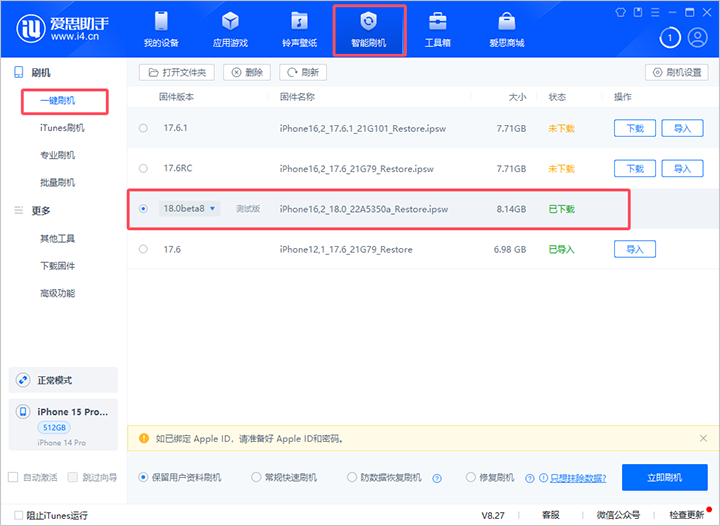Expand the 18.0beta8 version dropdown

(x=212, y=208)
